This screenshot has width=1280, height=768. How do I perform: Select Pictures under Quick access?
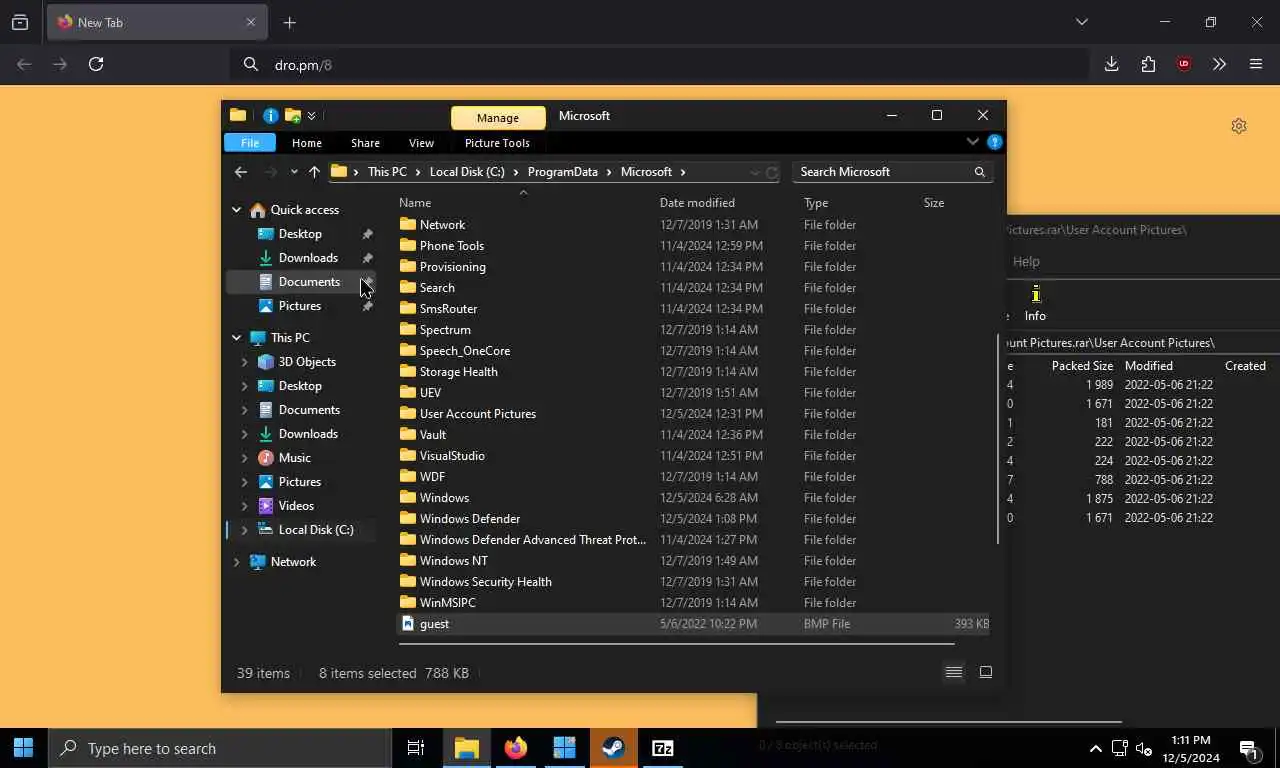tap(300, 306)
